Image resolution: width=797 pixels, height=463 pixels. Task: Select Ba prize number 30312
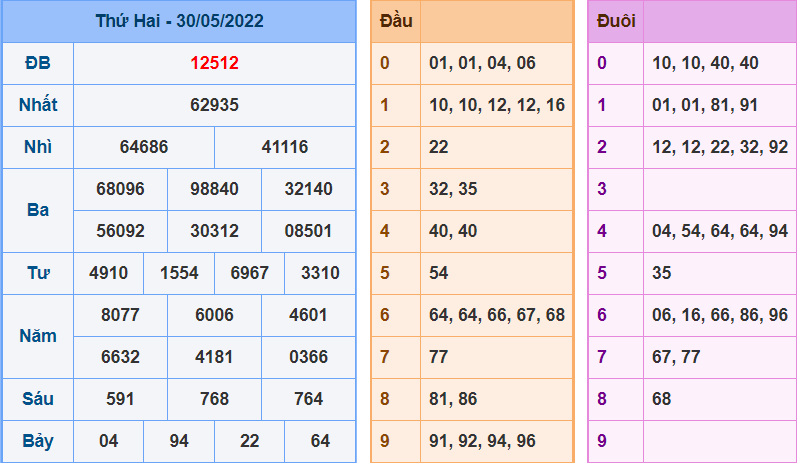[x=214, y=231]
